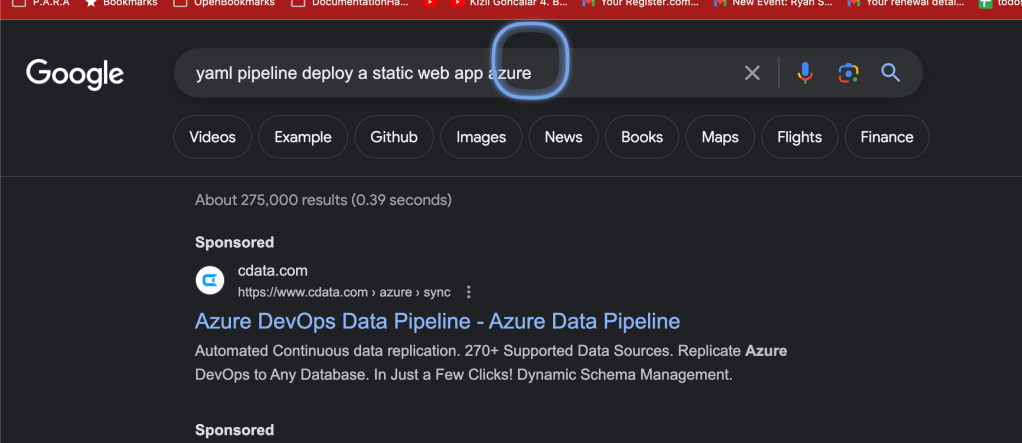The width and height of the screenshot is (1022, 443).
Task: Select the Example filter chip
Action: pyautogui.click(x=303, y=137)
